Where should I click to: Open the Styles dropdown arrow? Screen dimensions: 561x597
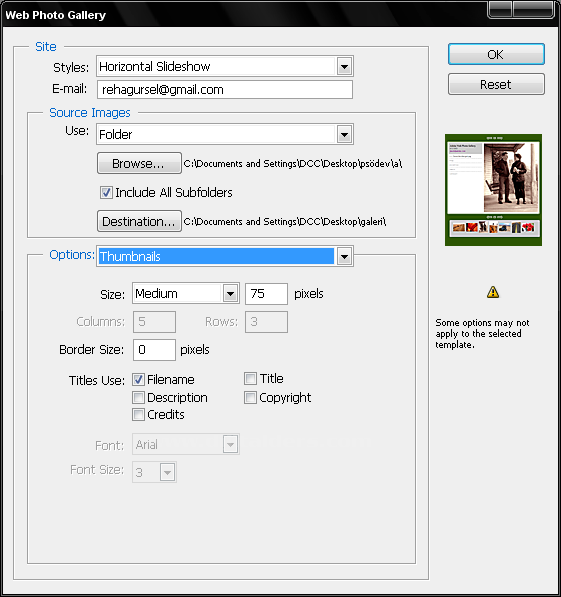[344, 67]
